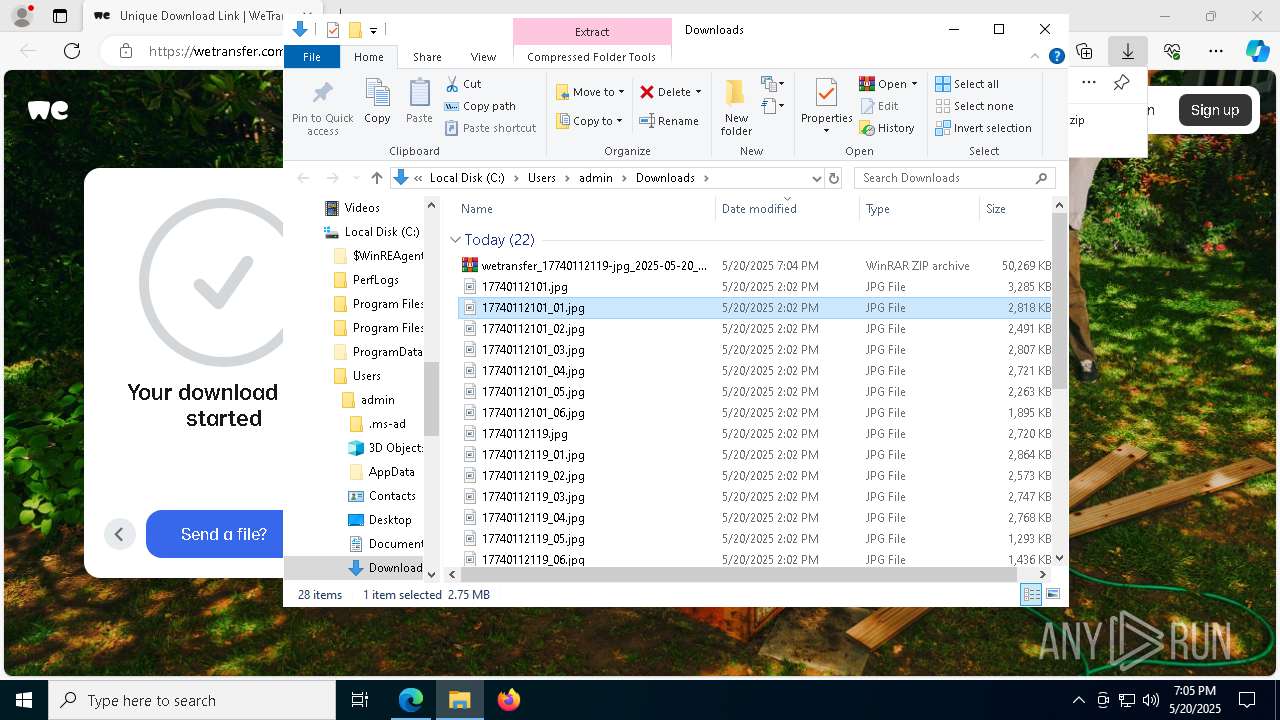Click the Windows taskbar search box
The image size is (1280, 720).
192,700
